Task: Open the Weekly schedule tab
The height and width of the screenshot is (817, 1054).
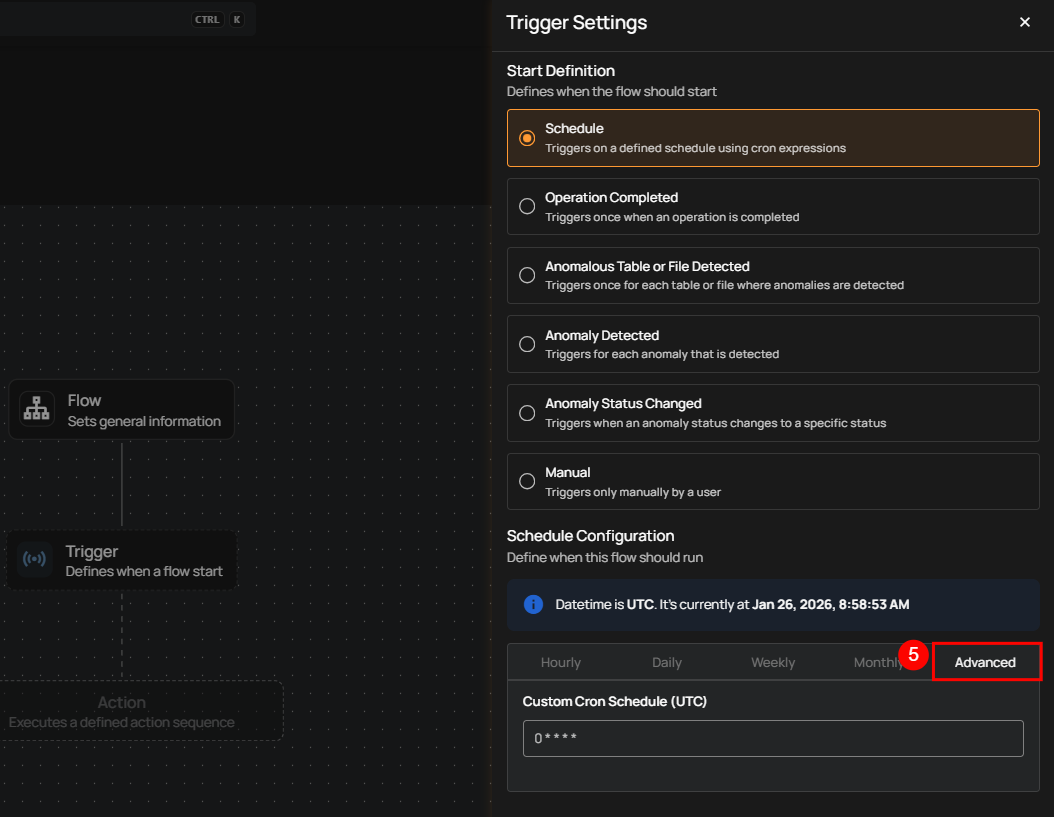Action: pyautogui.click(x=773, y=662)
